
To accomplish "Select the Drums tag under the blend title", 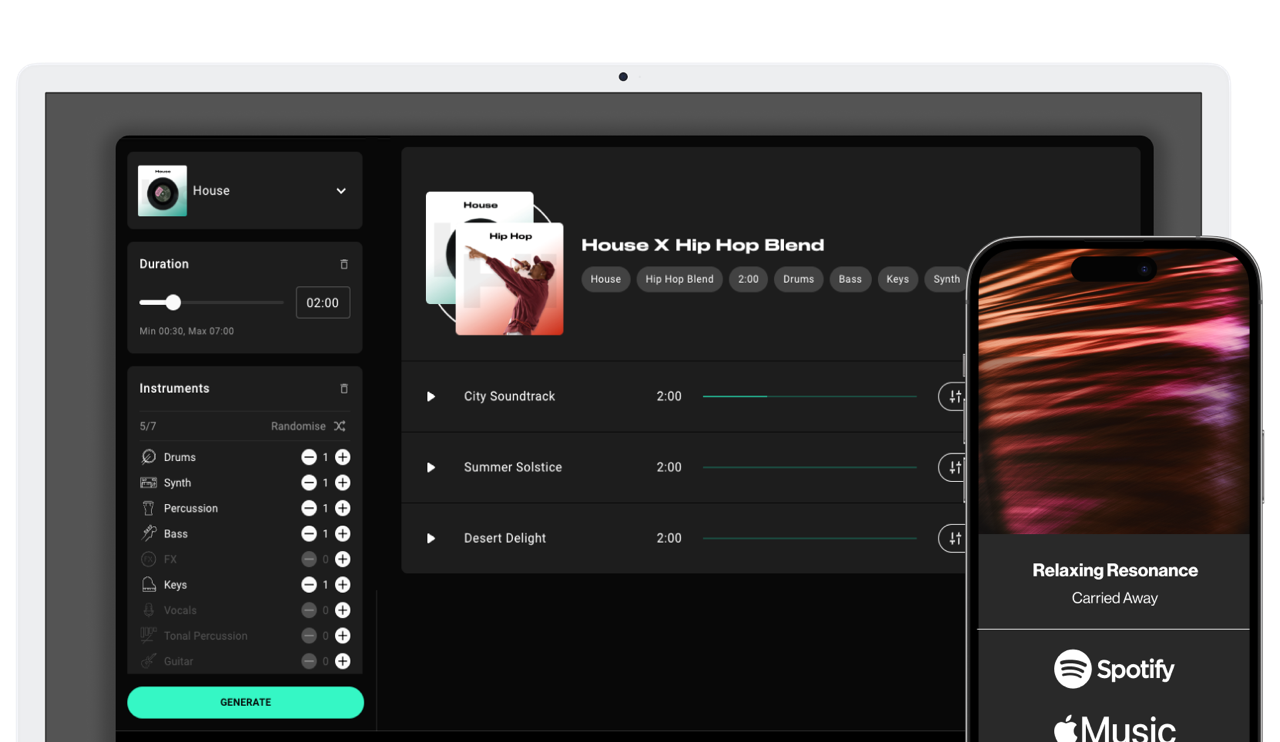I will (x=798, y=279).
